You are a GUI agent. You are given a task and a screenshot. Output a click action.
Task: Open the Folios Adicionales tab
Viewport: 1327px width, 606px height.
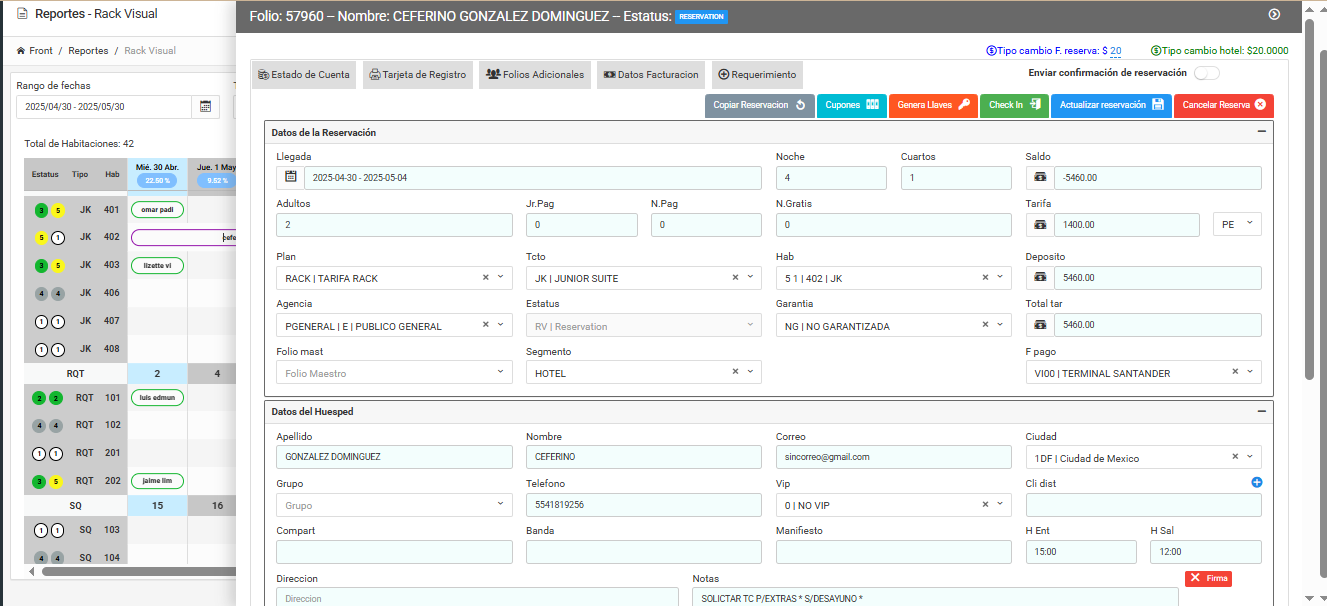(x=535, y=75)
